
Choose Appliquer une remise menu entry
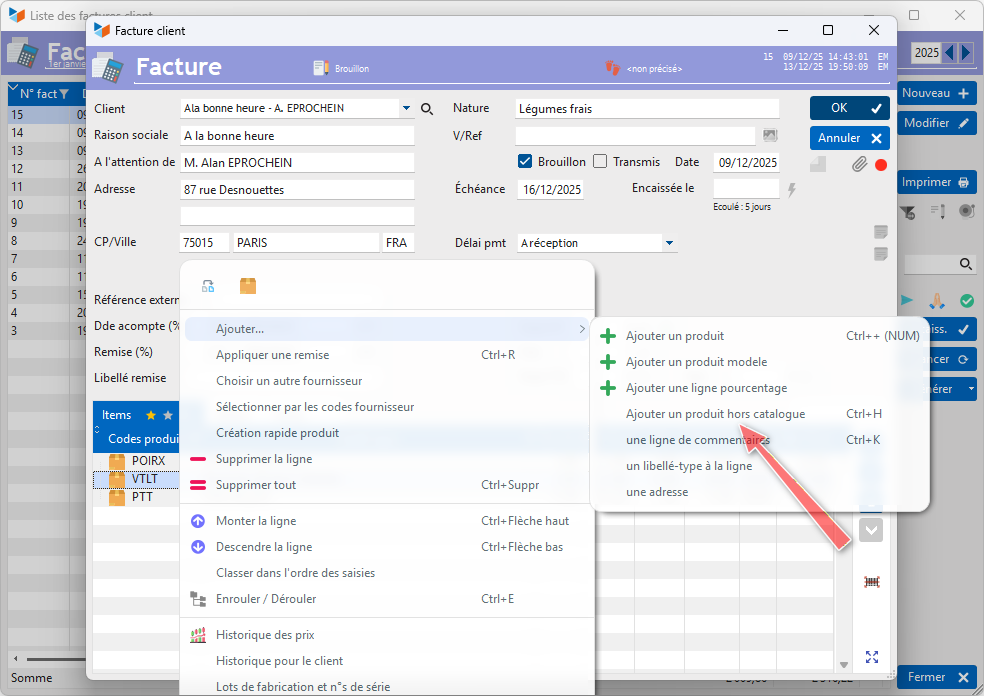[272, 355]
